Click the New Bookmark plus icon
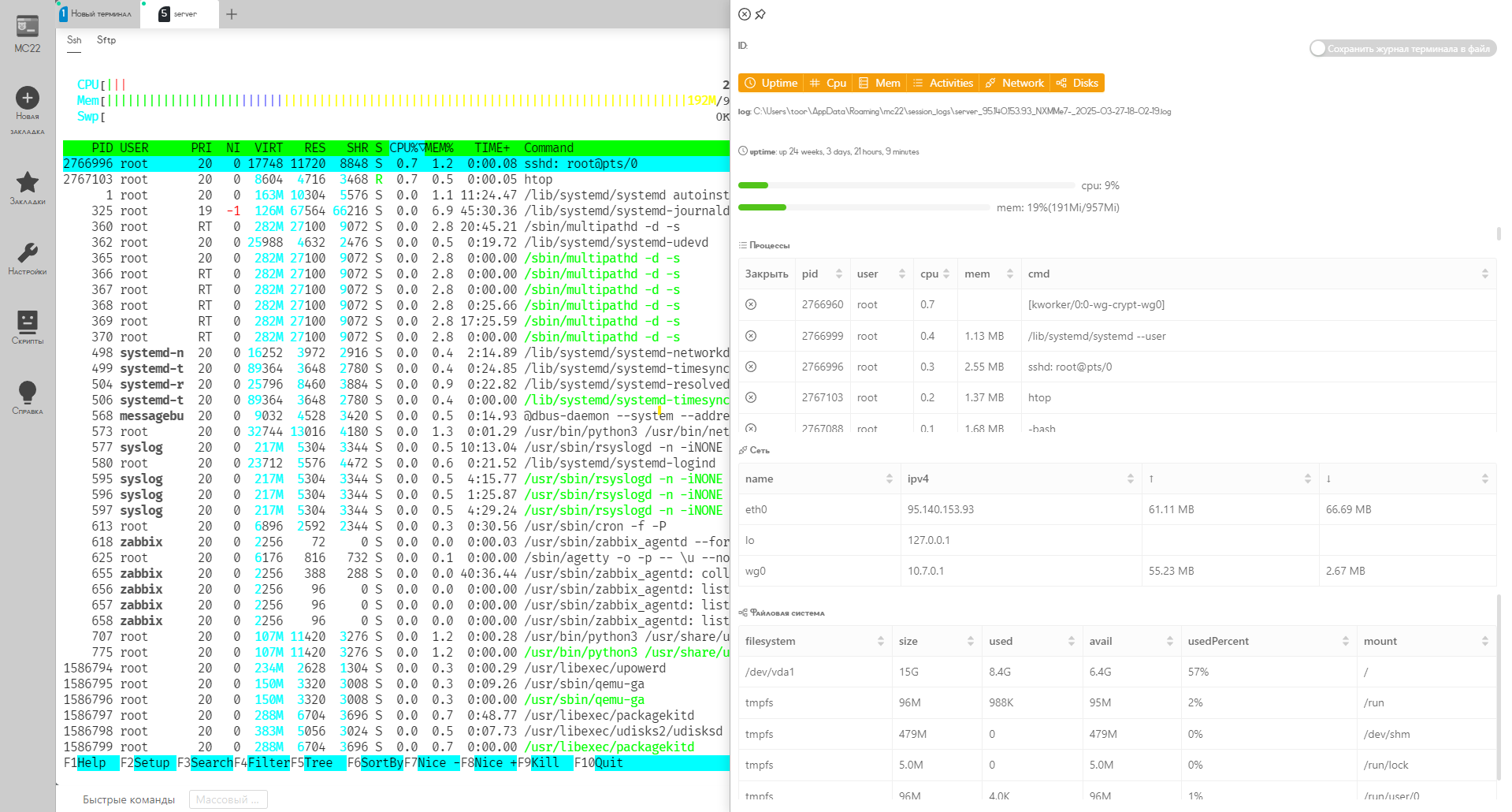Viewport: 1512px width, 812px height. point(28,99)
